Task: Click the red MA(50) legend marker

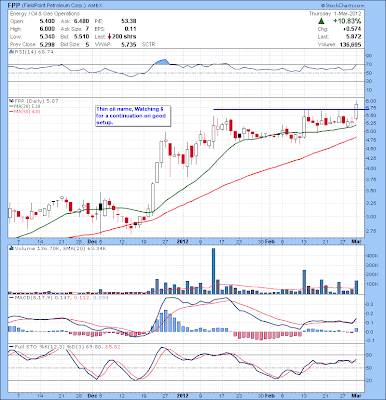Action: coord(10,111)
